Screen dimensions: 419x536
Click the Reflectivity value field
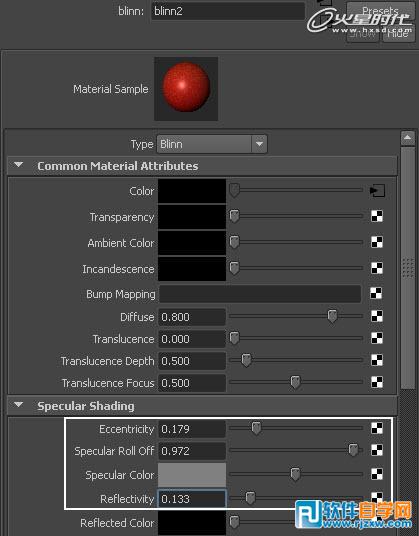[x=192, y=499]
